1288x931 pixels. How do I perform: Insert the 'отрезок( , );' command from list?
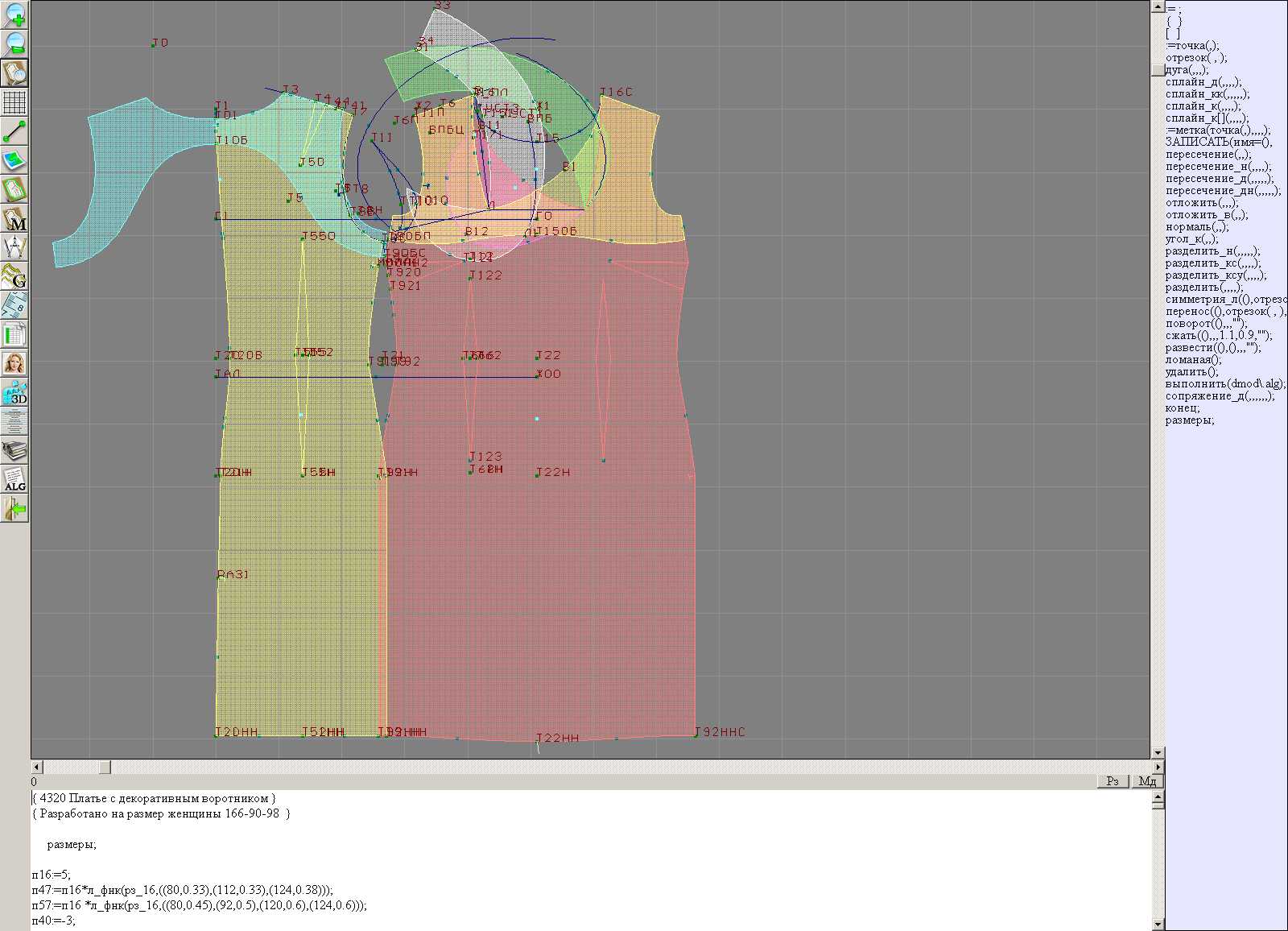pyautogui.click(x=1196, y=58)
